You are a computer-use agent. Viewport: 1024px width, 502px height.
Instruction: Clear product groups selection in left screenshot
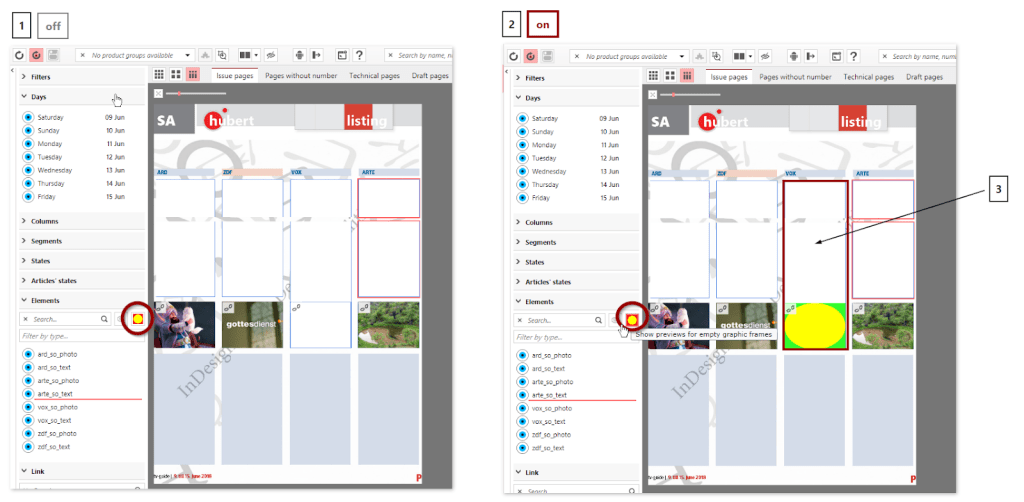pyautogui.click(x=82, y=55)
